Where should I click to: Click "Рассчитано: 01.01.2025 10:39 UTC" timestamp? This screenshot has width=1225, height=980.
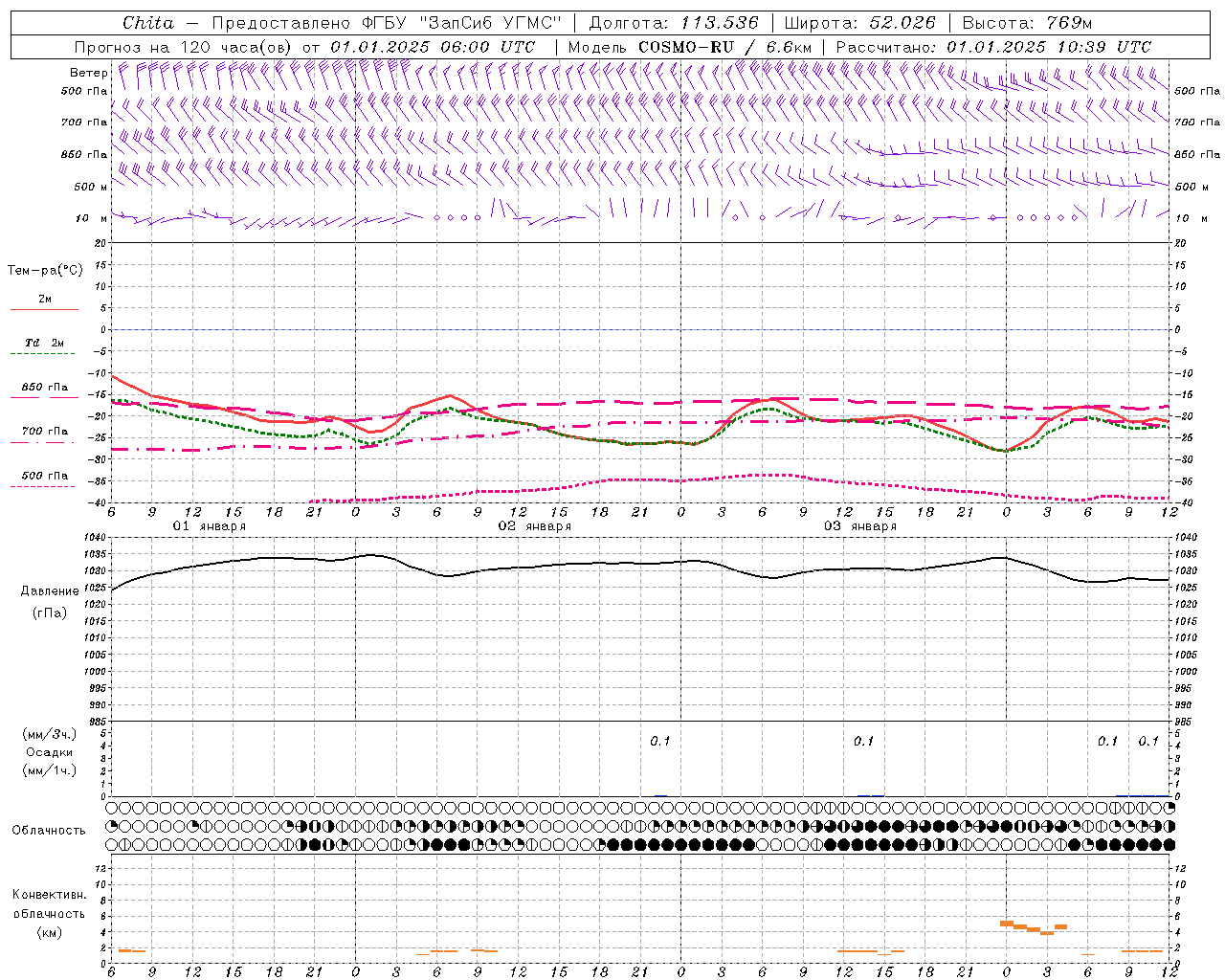pos(993,47)
